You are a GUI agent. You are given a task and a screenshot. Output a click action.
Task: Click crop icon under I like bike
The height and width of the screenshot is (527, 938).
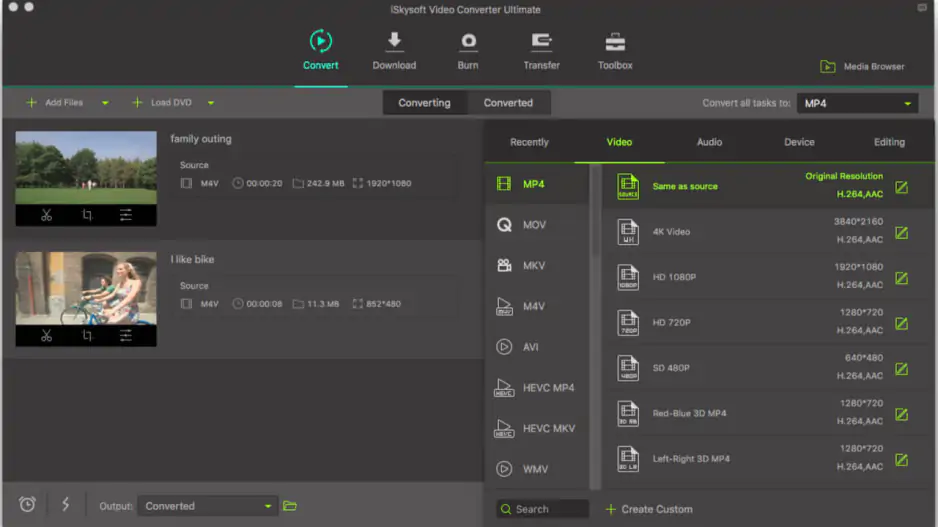[87, 336]
